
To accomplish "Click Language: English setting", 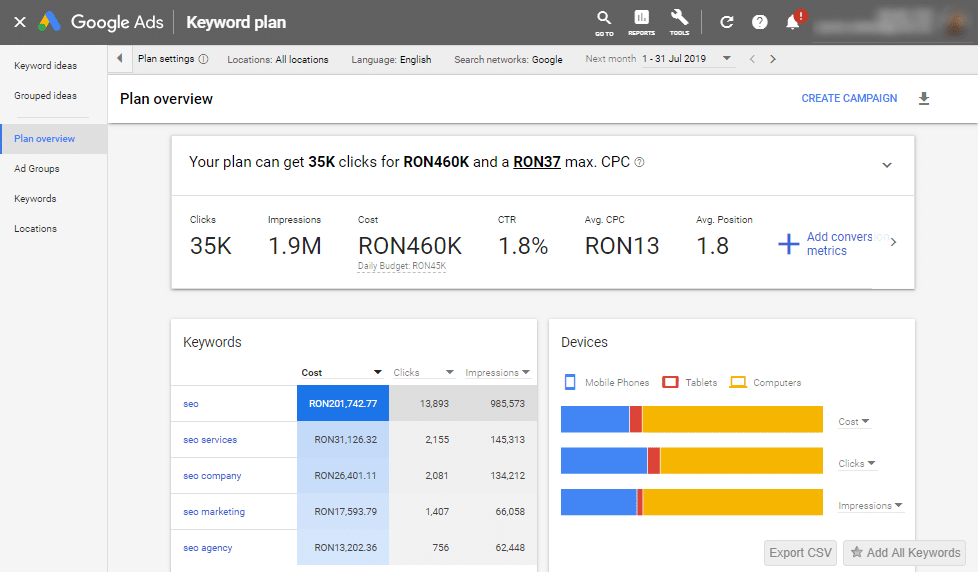I will pyautogui.click(x=391, y=60).
